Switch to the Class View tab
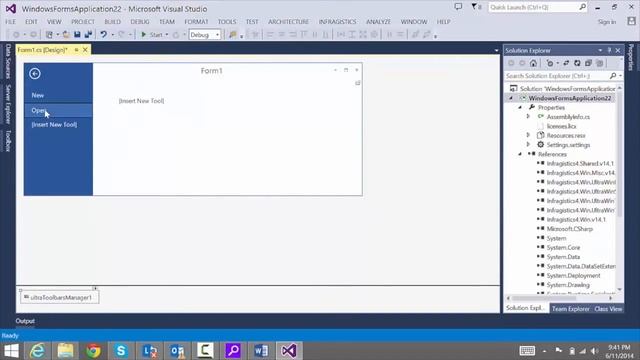Screen dimensions: 640x360 608,309
